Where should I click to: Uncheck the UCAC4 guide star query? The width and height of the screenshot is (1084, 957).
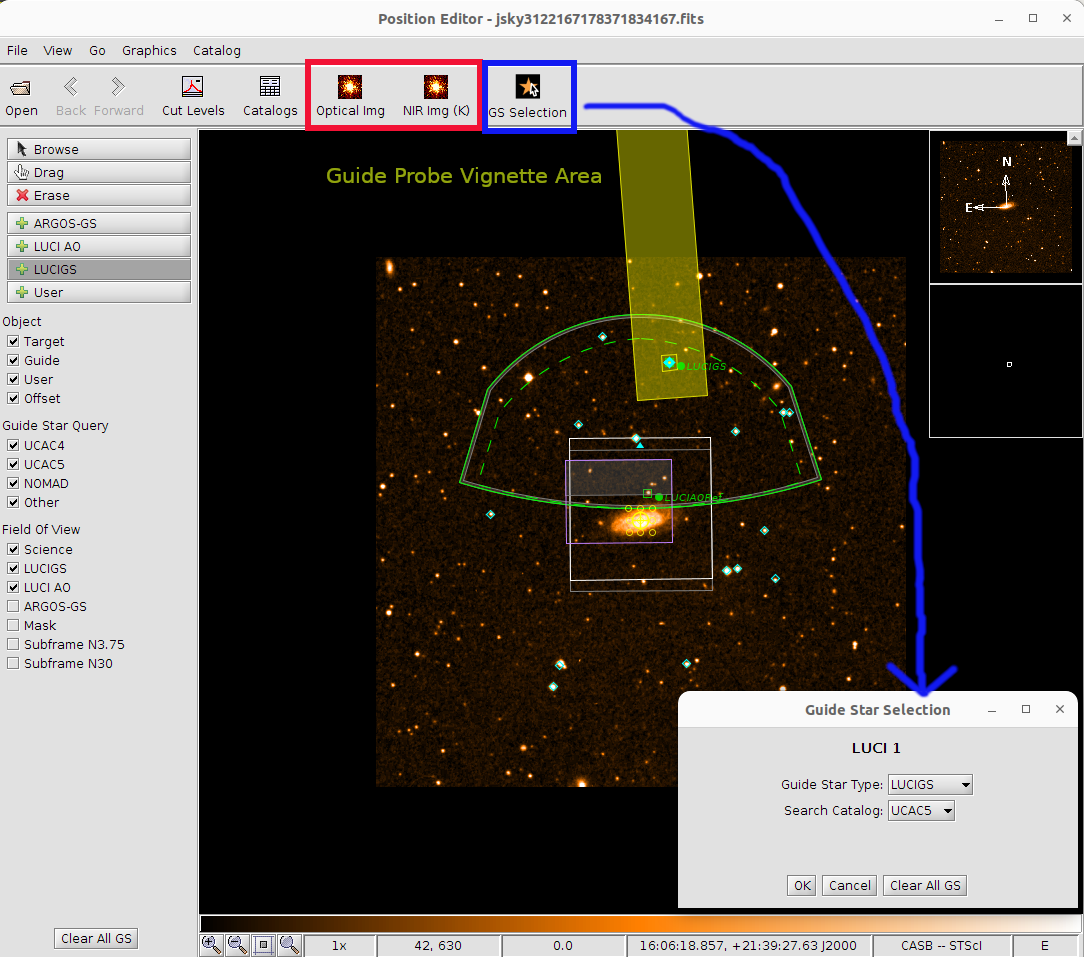[x=13, y=445]
